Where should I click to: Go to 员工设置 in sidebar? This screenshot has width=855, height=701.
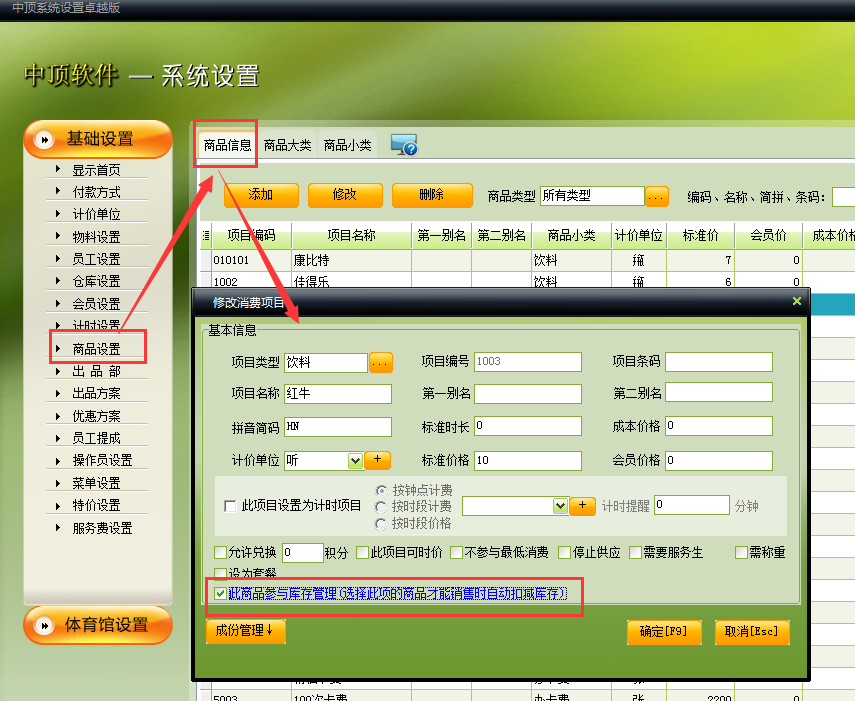[97, 259]
